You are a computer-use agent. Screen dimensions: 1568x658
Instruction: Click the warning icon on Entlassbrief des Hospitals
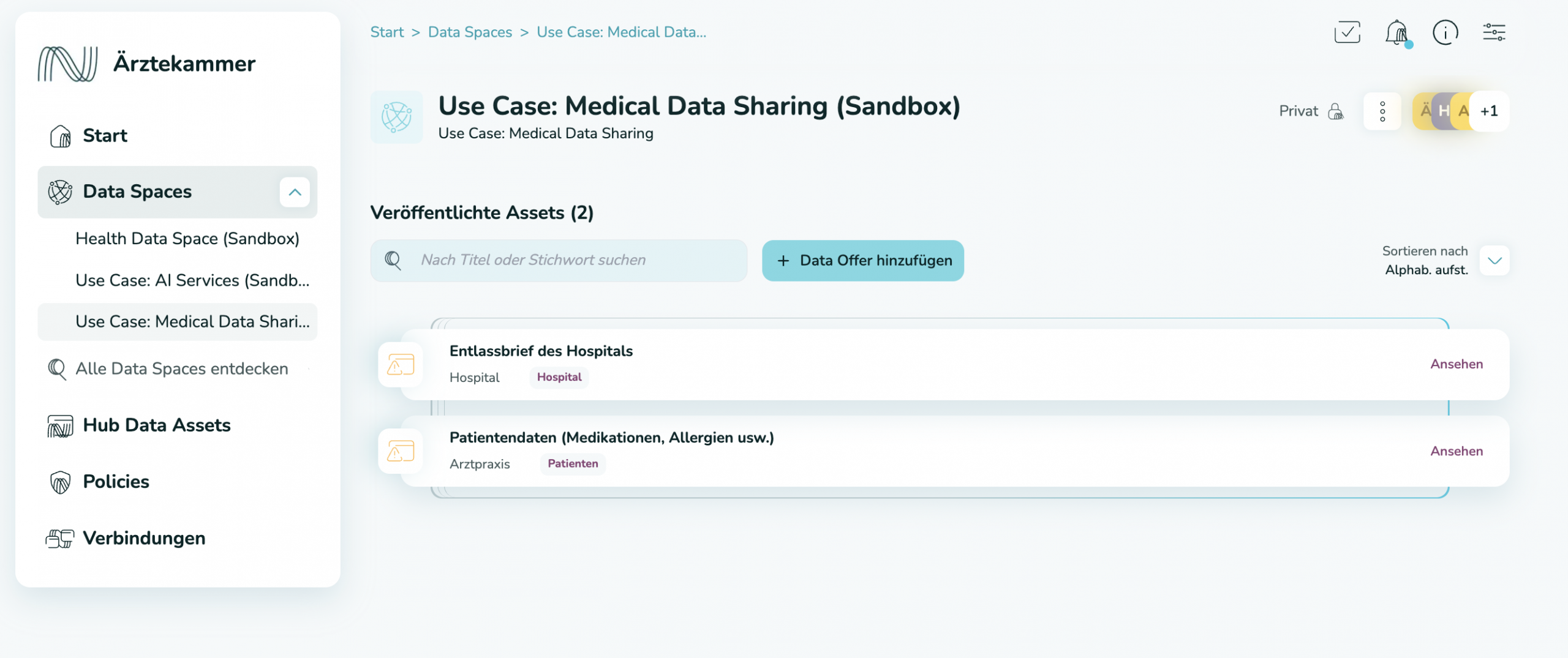400,365
